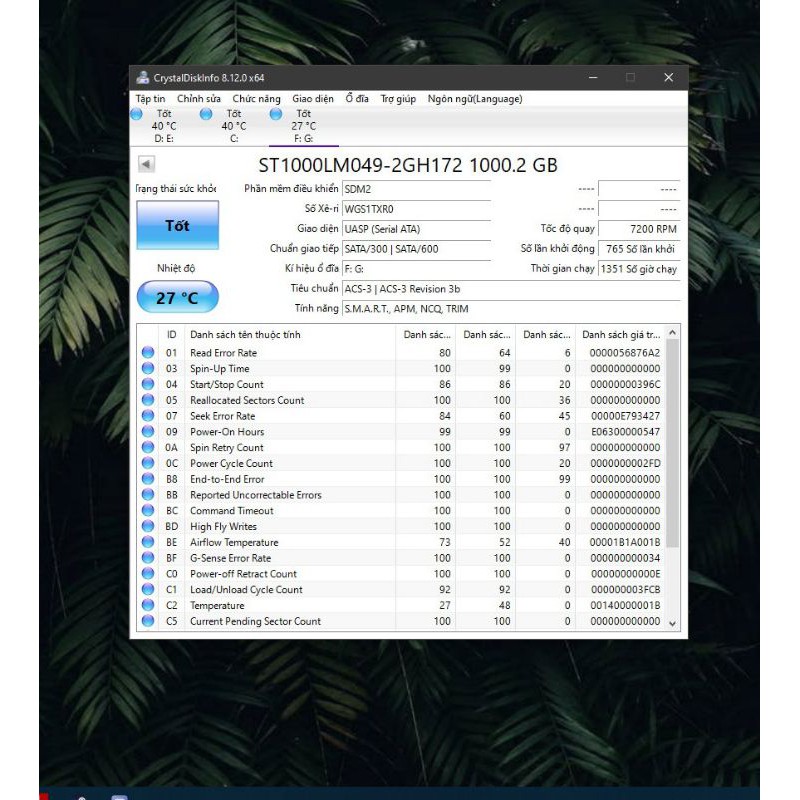The height and width of the screenshot is (800, 800).
Task: Click the Spin-Up Time status orb
Action: click(x=148, y=368)
